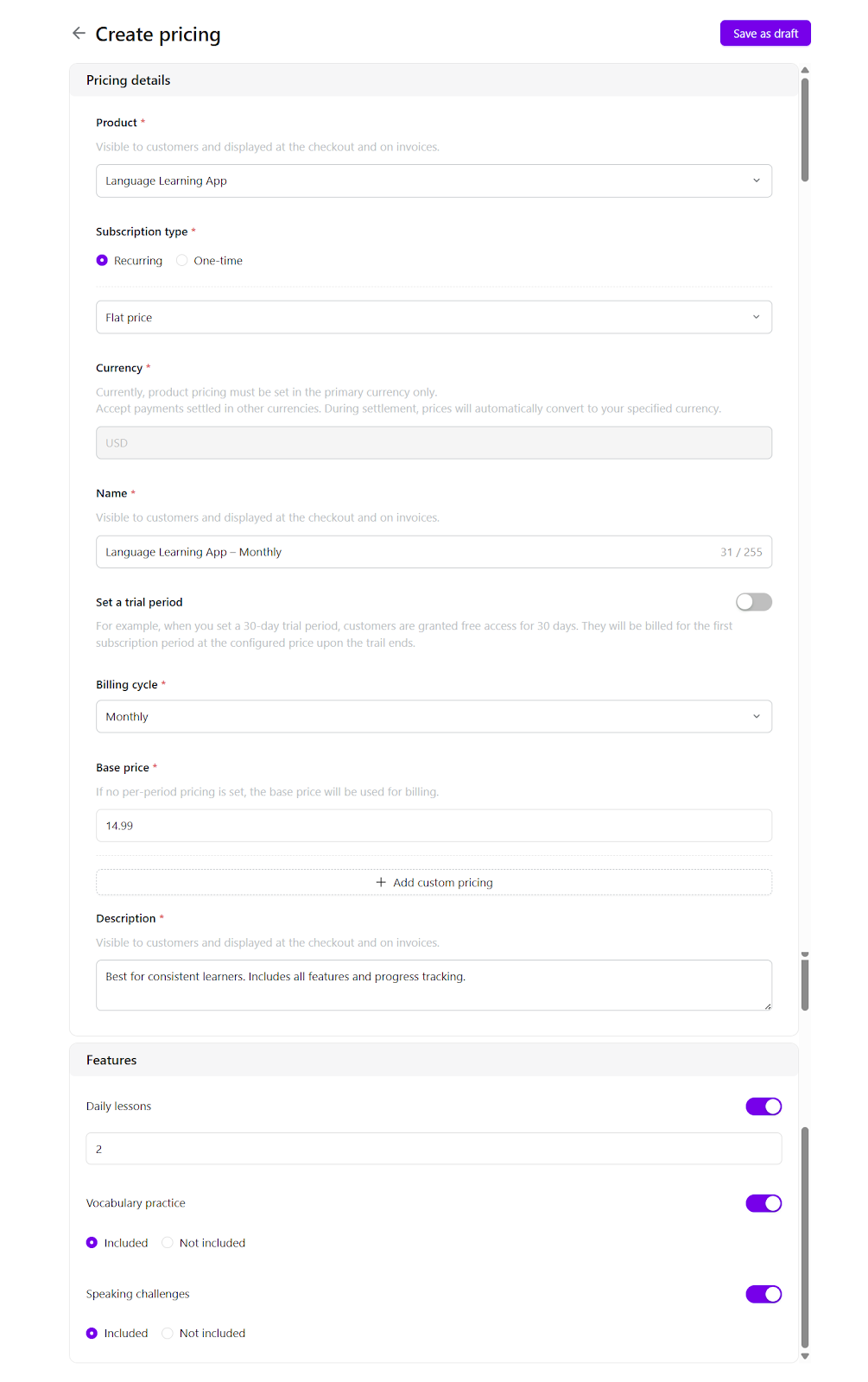Expand the Flat price dropdown
This screenshot has height=1382, width=868.
[x=434, y=318]
